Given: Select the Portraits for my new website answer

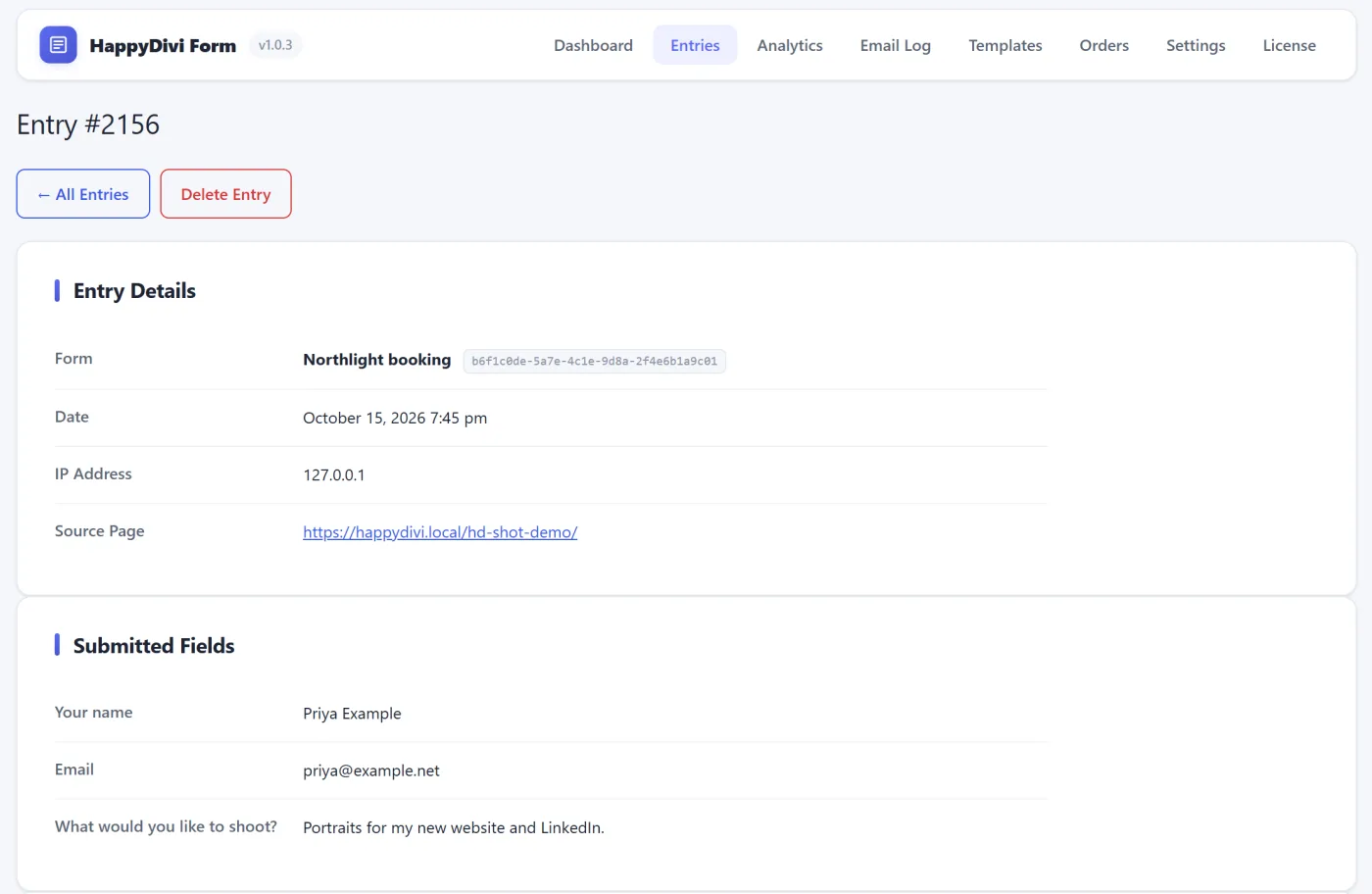Looking at the screenshot, I should coord(454,827).
